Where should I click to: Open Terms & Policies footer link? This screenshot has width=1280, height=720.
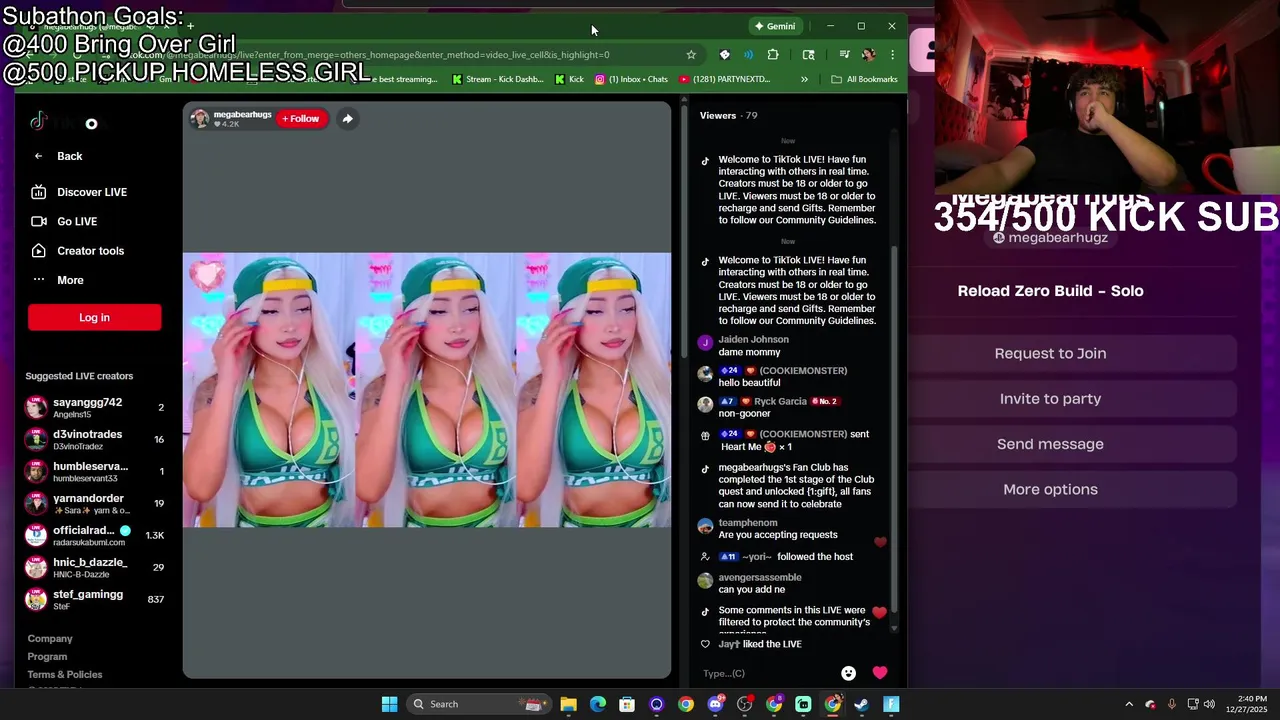65,675
